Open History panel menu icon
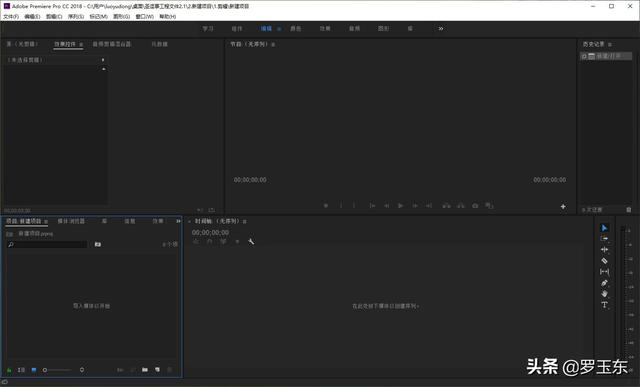Screen dimensions: 640x387 (610, 44)
